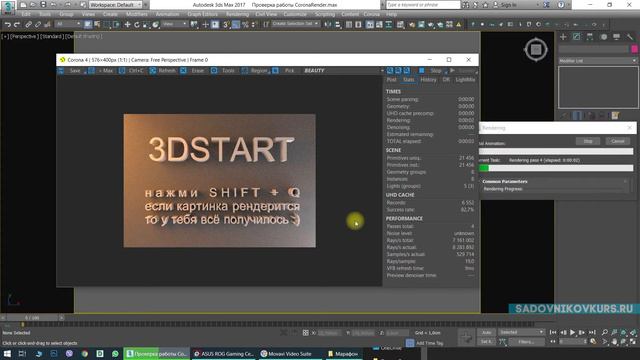
Task: Toggle Window/Crossing selection mode
Action: pyautogui.click(x=116, y=24)
